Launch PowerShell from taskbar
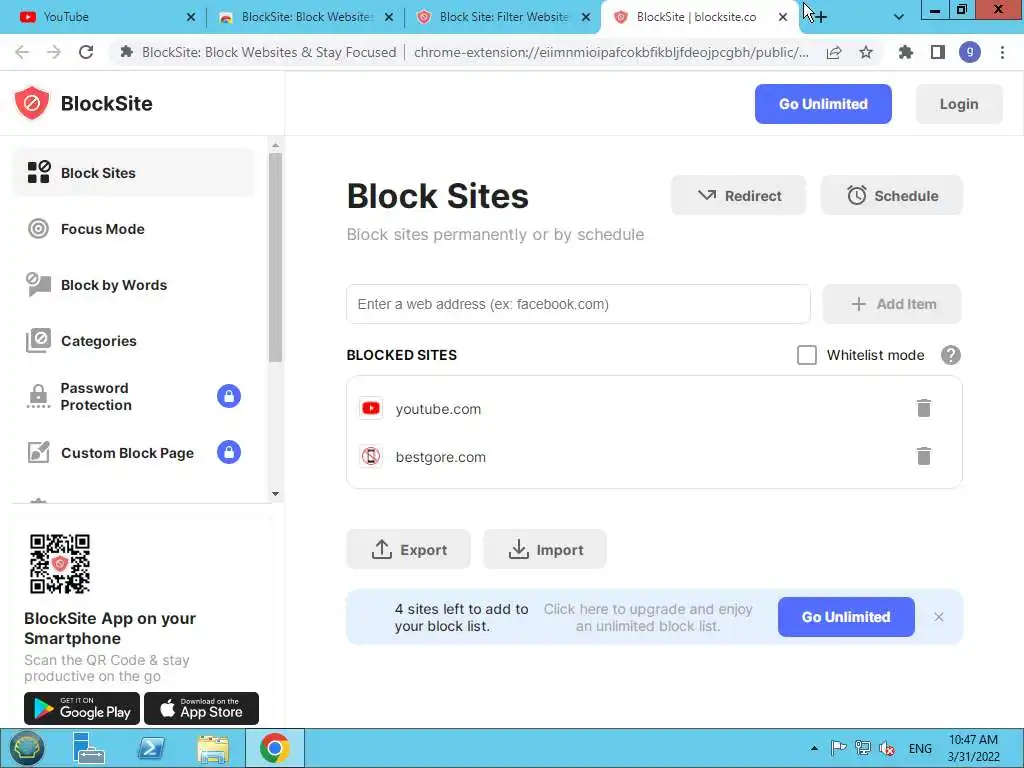Image resolution: width=1024 pixels, height=768 pixels. [x=151, y=748]
